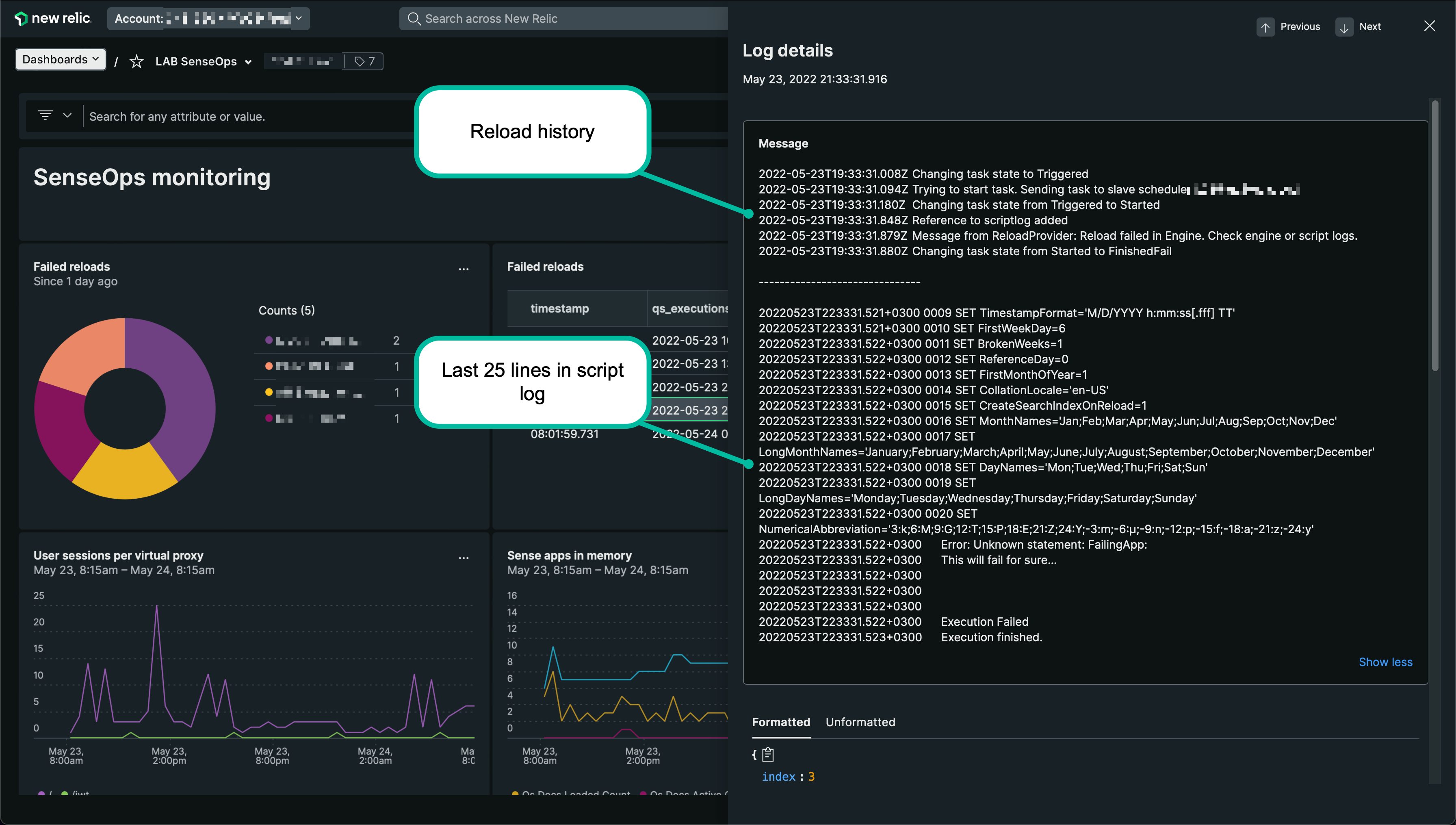Image resolution: width=1456 pixels, height=825 pixels.
Task: Open Failed reloads widget ellipsis menu
Action: (463, 269)
